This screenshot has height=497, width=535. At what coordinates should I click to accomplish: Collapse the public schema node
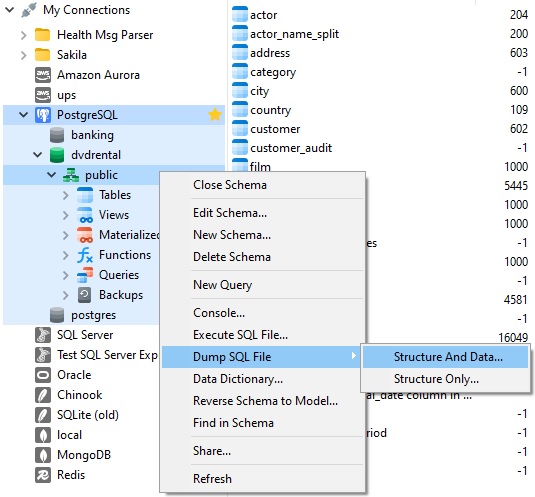[x=52, y=175]
